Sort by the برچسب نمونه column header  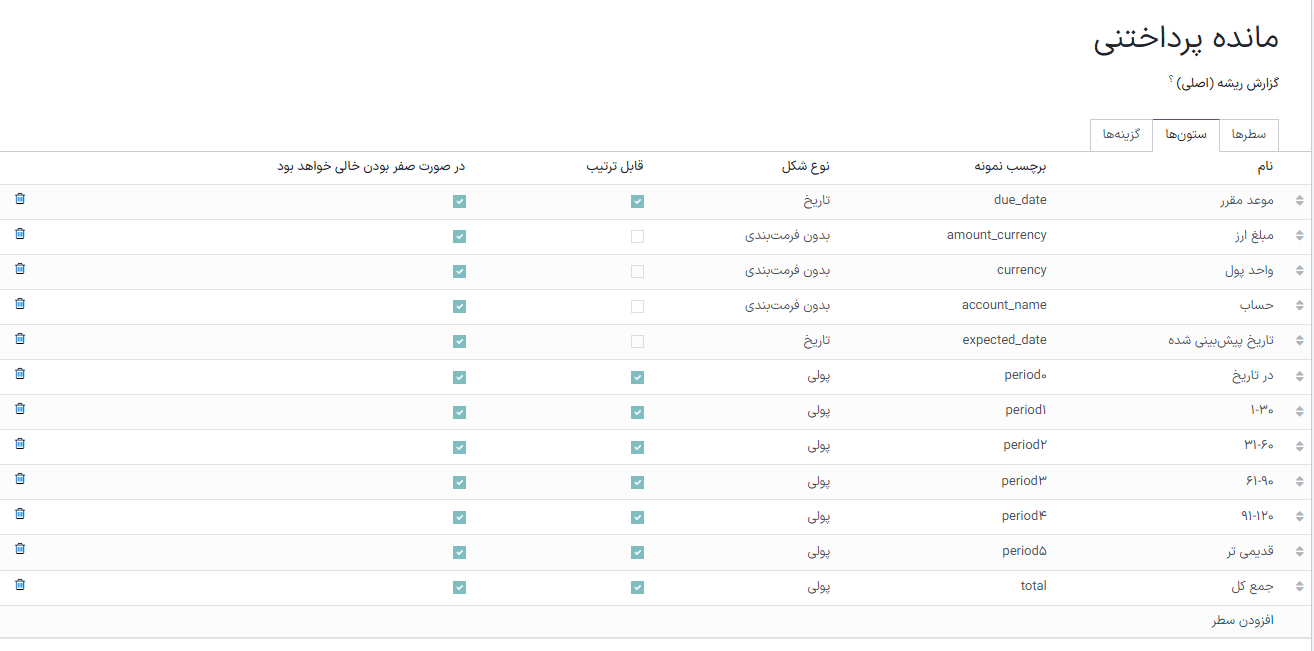pos(1011,167)
